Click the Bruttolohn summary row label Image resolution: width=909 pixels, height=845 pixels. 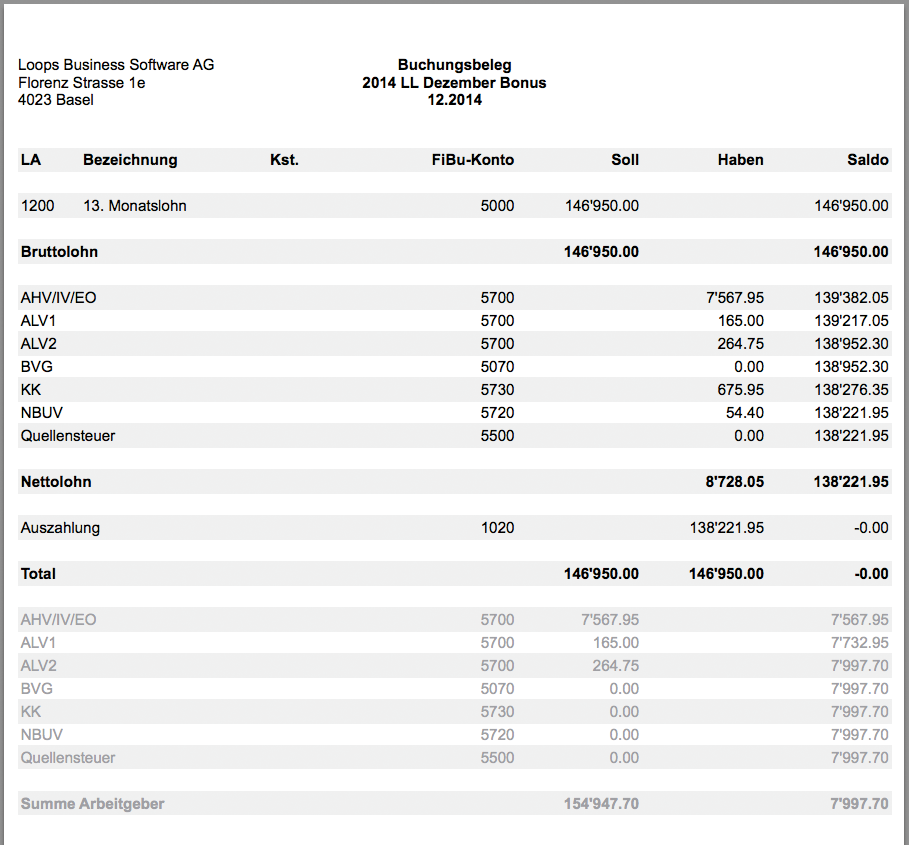[x=59, y=252]
